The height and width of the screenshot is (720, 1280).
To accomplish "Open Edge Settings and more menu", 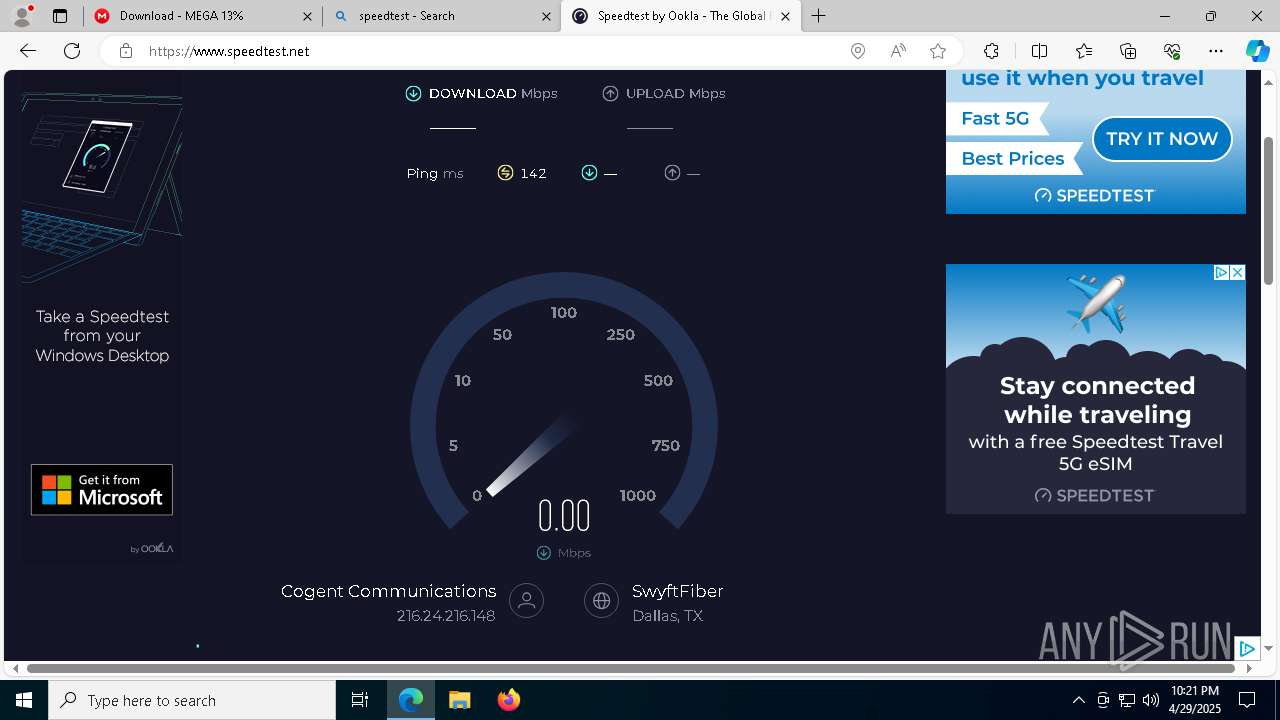I will pos(1216,51).
